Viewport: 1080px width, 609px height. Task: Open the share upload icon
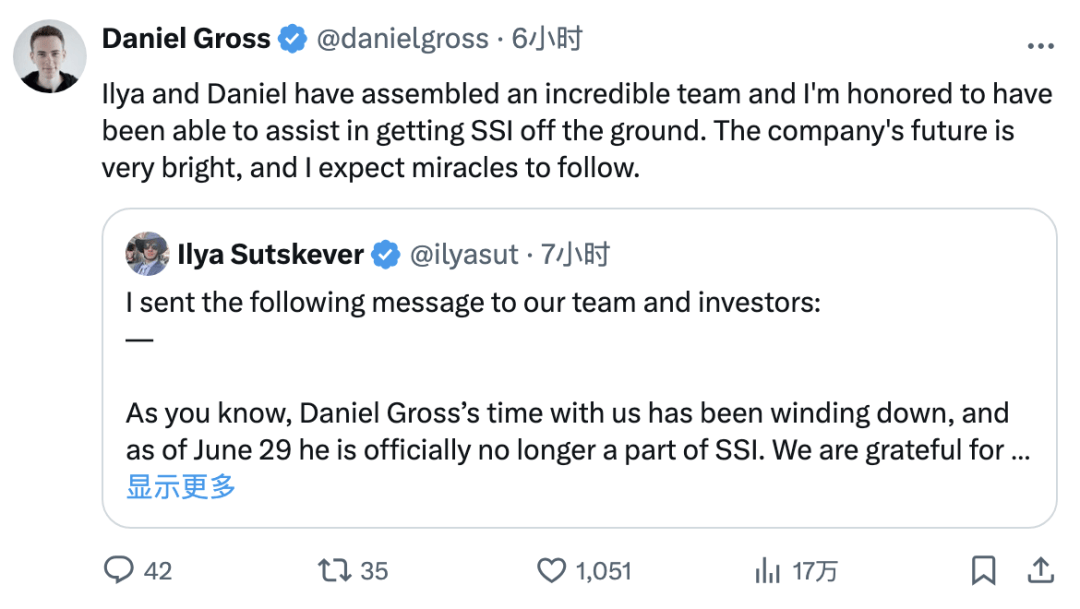(1041, 570)
